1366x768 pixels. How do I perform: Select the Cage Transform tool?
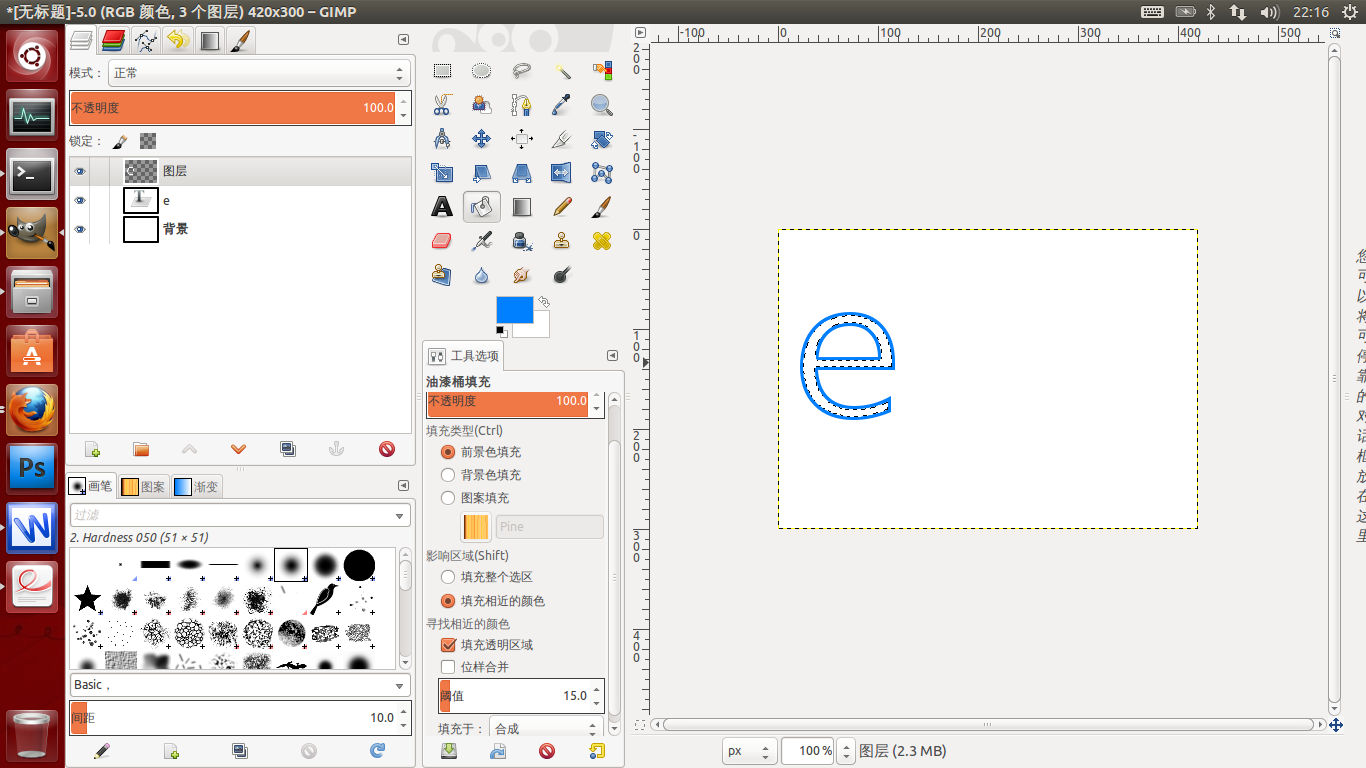click(x=602, y=173)
